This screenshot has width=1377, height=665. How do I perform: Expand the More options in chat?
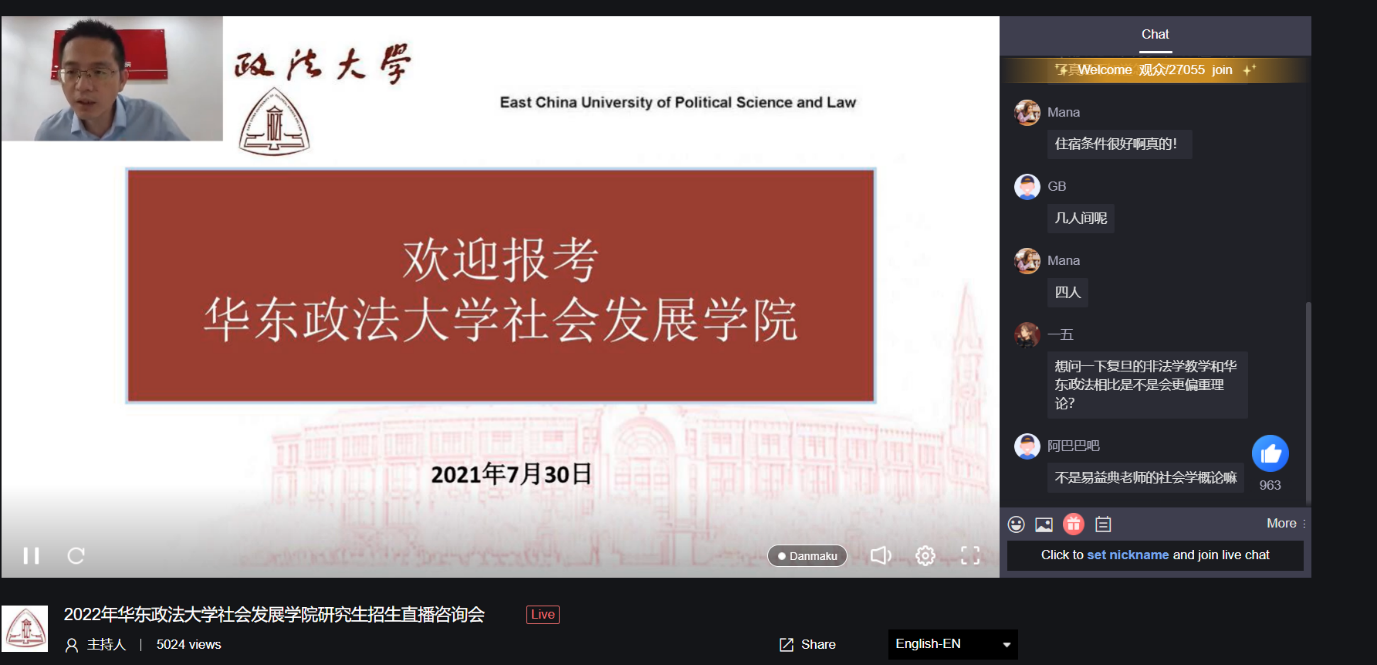pos(1286,523)
